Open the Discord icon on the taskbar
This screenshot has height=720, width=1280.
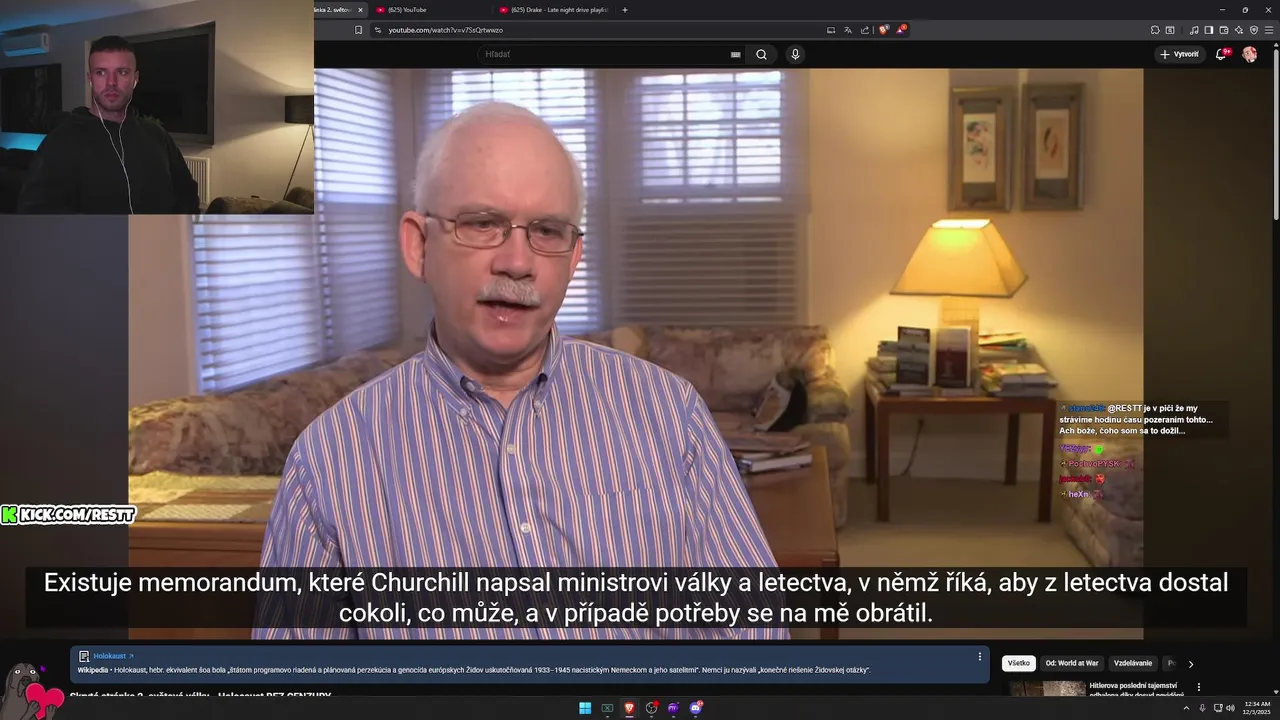point(696,708)
